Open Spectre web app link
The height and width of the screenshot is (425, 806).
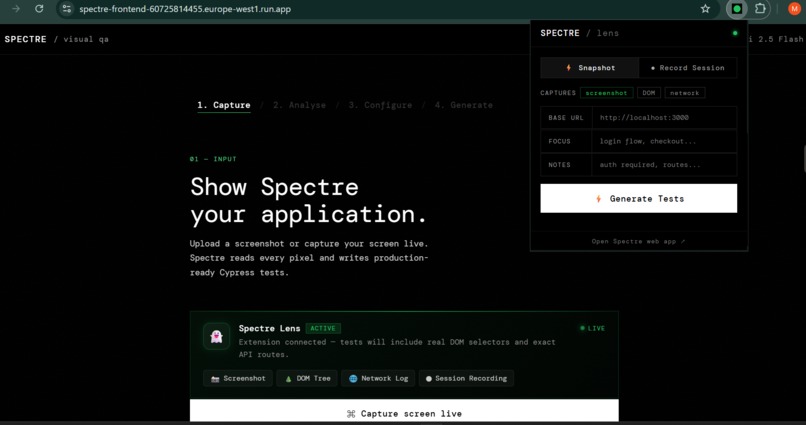(x=638, y=242)
